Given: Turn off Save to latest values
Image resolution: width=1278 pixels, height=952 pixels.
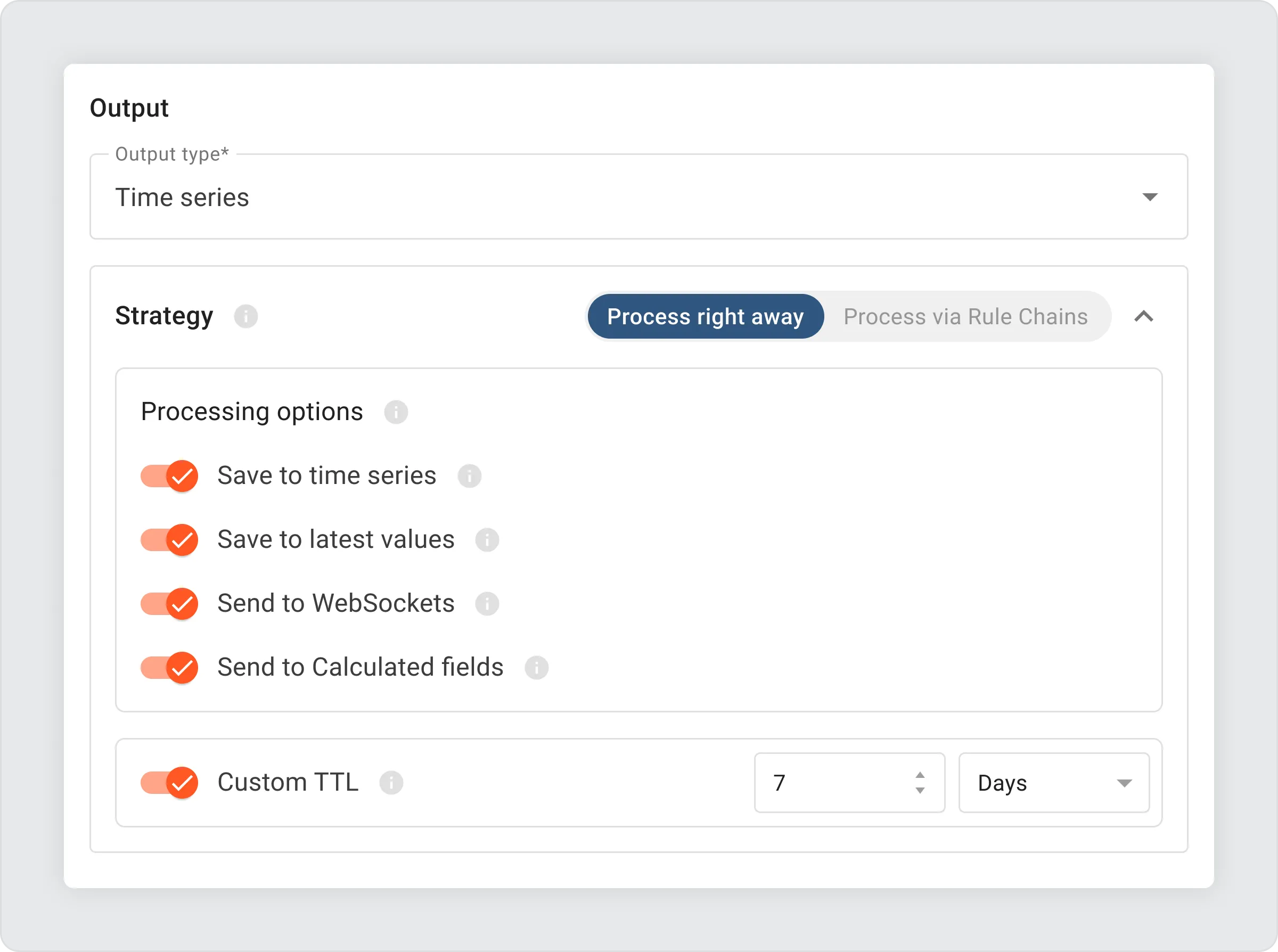Looking at the screenshot, I should pos(170,540).
